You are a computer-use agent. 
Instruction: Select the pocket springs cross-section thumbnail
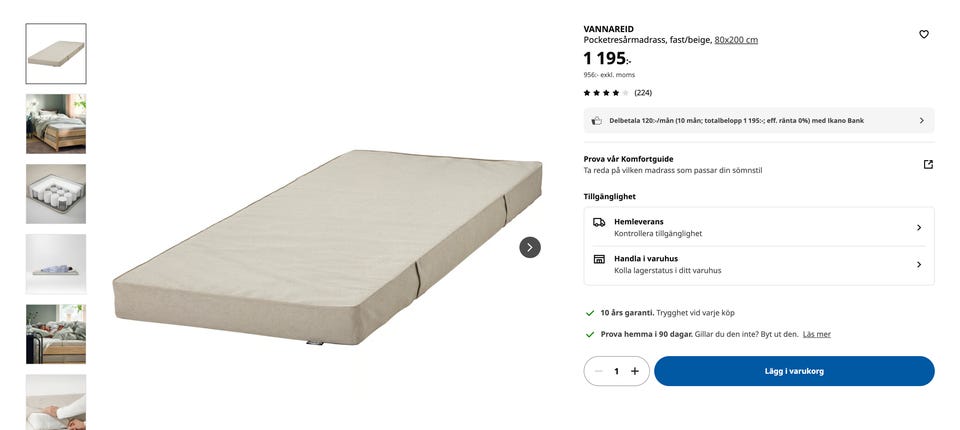pos(56,194)
